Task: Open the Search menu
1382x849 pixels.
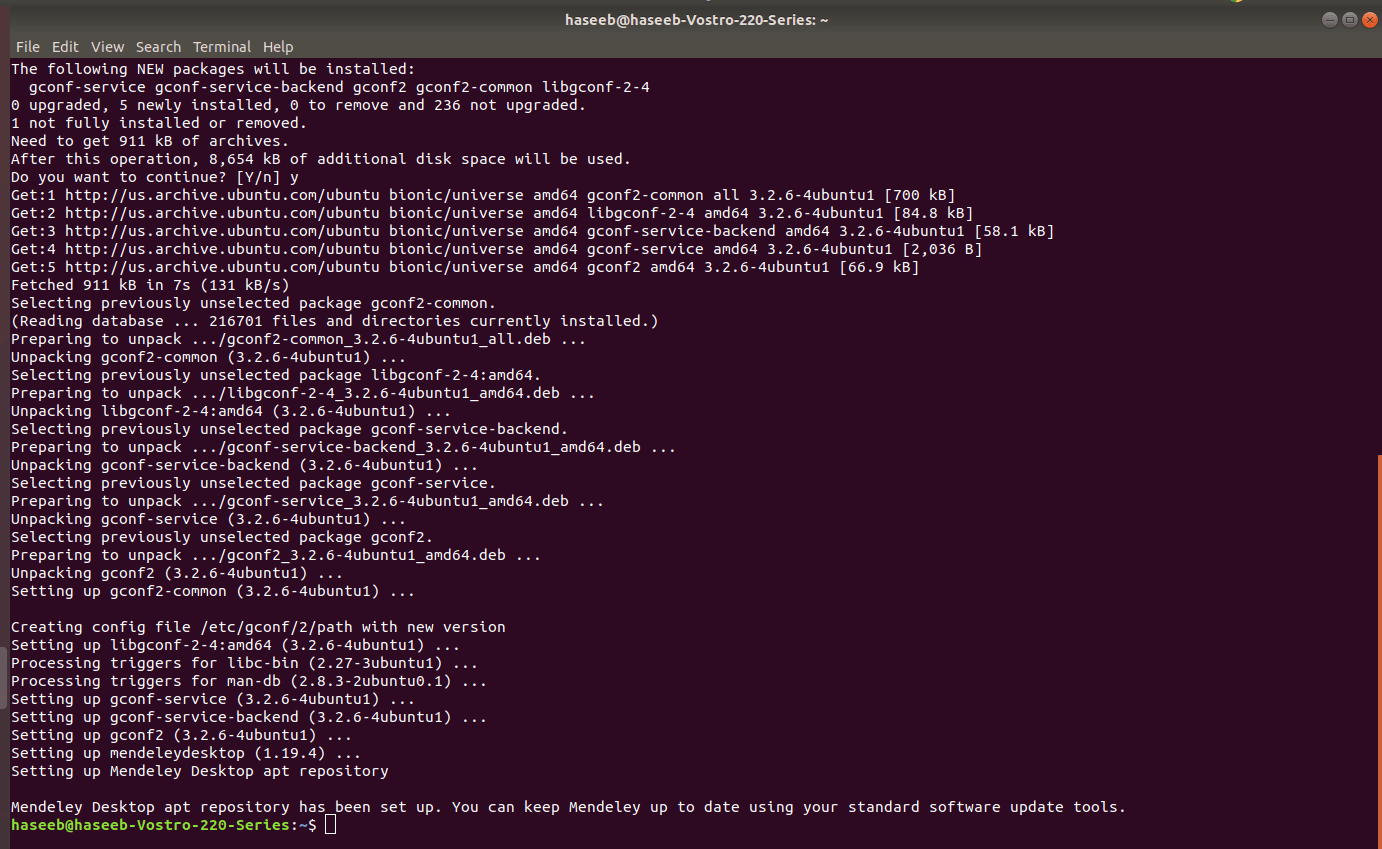Action: click(x=158, y=47)
